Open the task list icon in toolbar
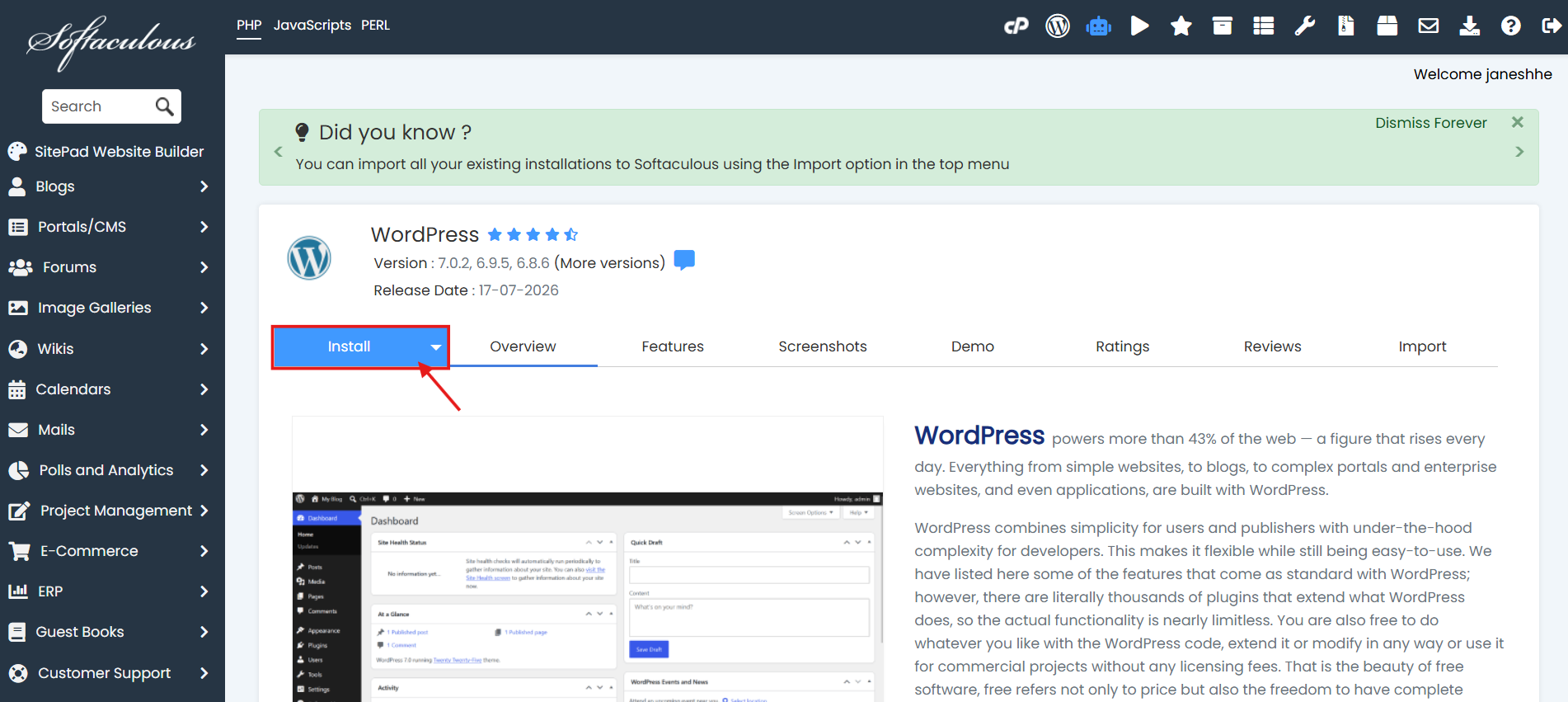This screenshot has width=1568, height=702. click(1264, 26)
